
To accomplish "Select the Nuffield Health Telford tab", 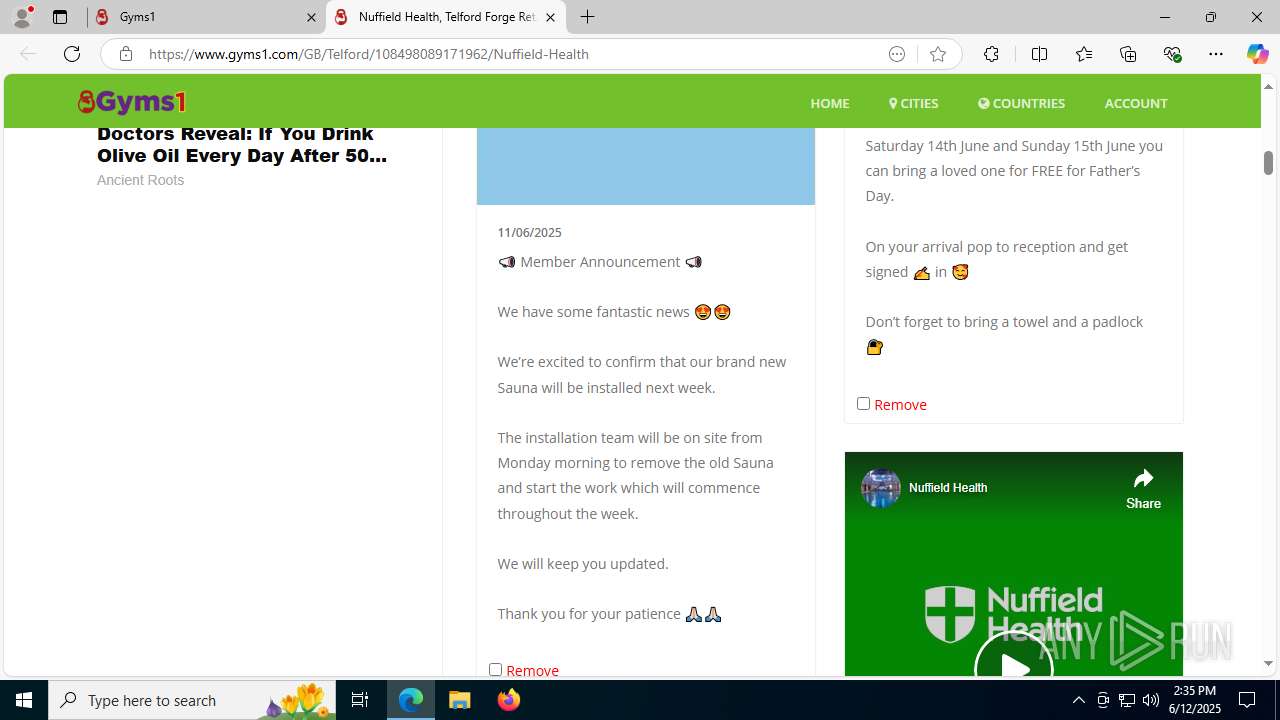I will point(446,17).
